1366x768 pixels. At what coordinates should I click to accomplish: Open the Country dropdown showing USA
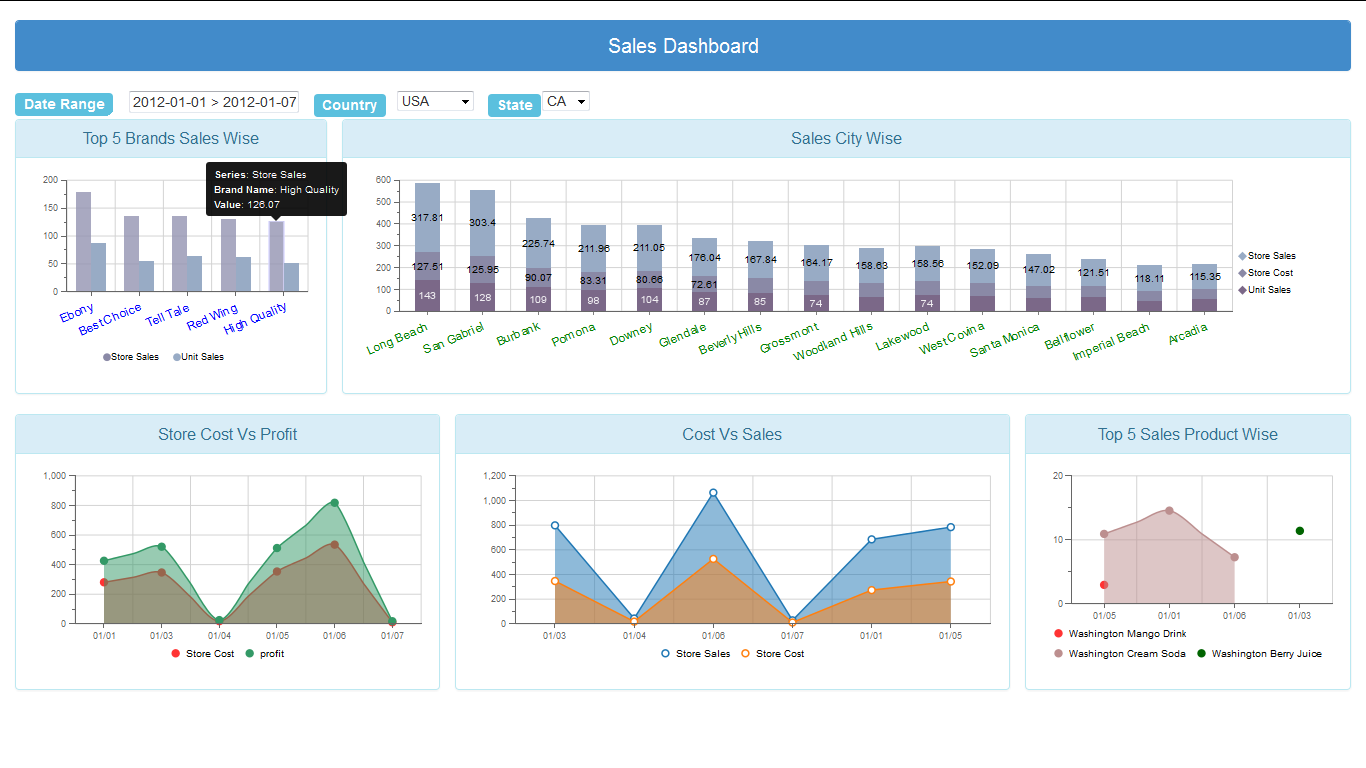pyautogui.click(x=435, y=102)
